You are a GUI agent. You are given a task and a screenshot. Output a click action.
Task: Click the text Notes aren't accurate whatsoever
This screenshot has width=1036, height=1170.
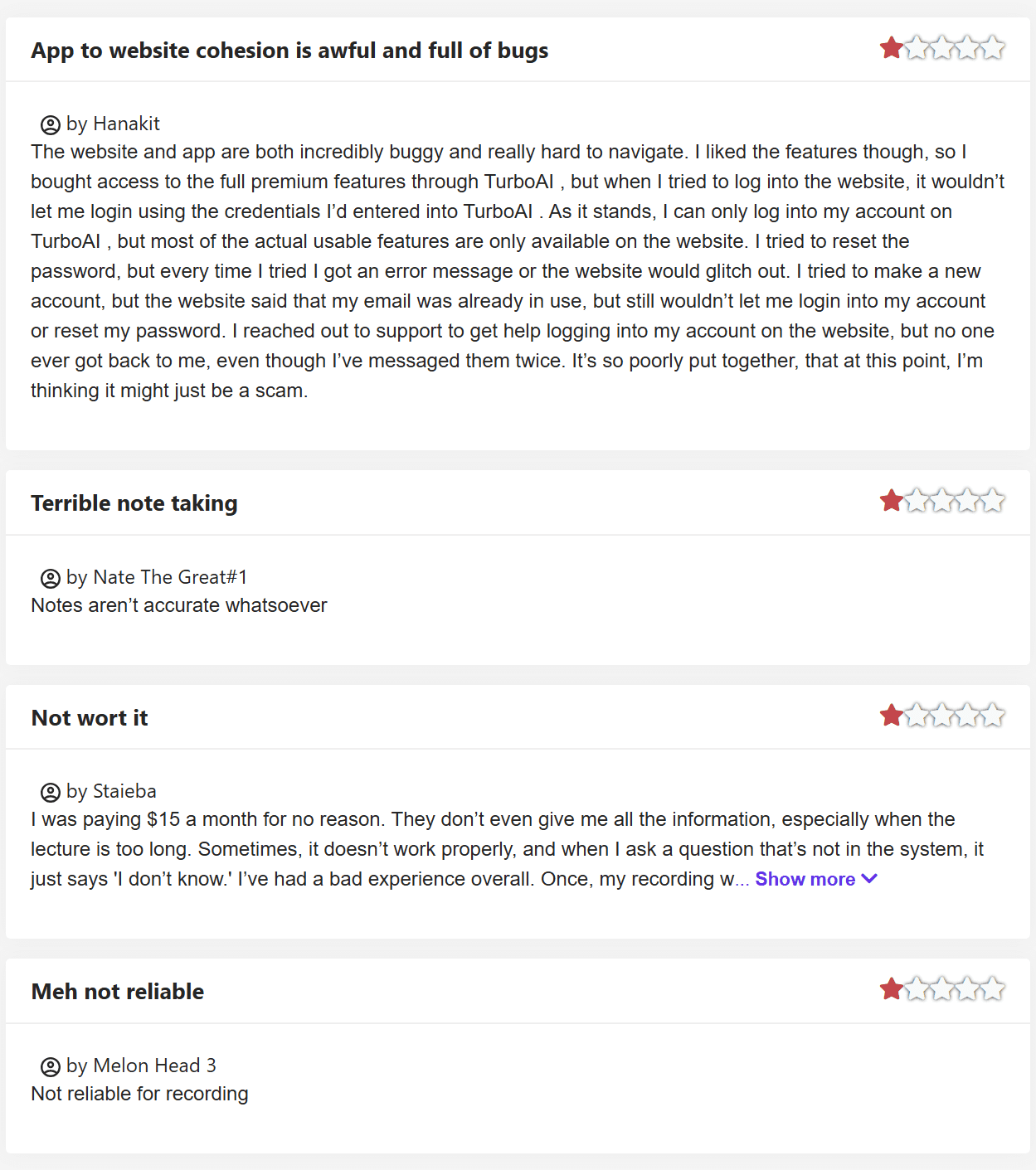179,605
